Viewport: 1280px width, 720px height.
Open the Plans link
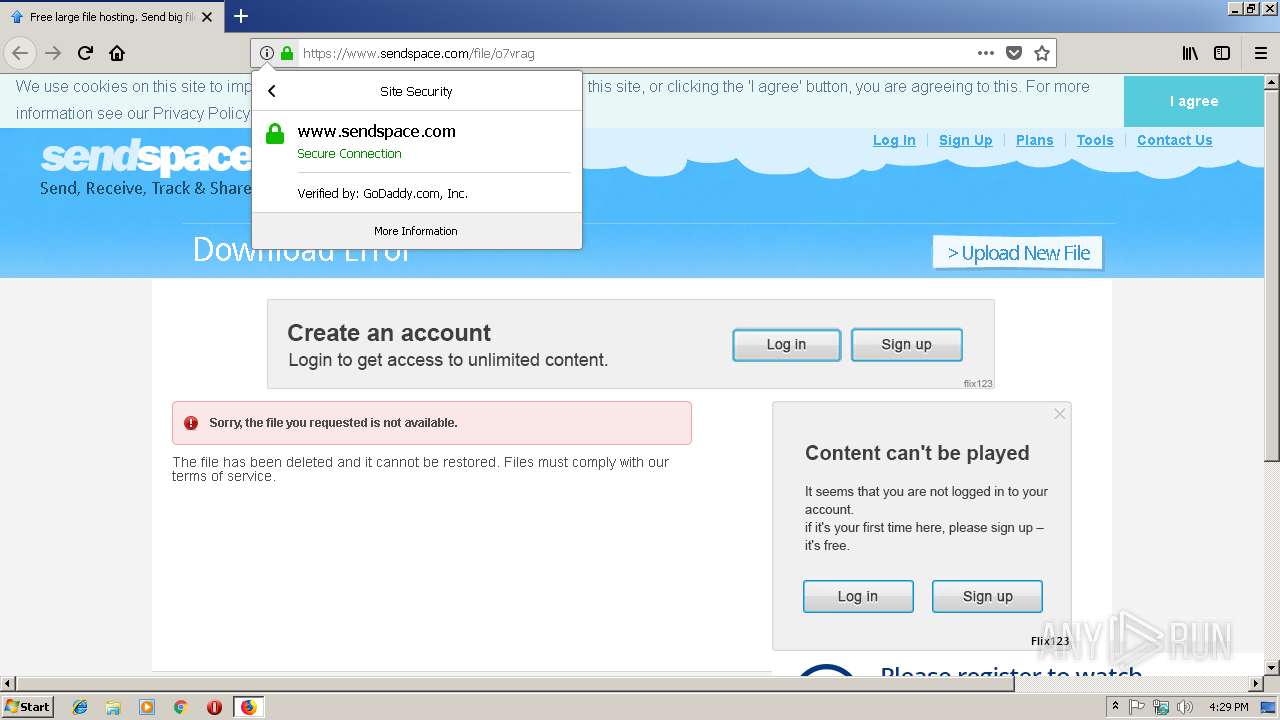(1034, 140)
